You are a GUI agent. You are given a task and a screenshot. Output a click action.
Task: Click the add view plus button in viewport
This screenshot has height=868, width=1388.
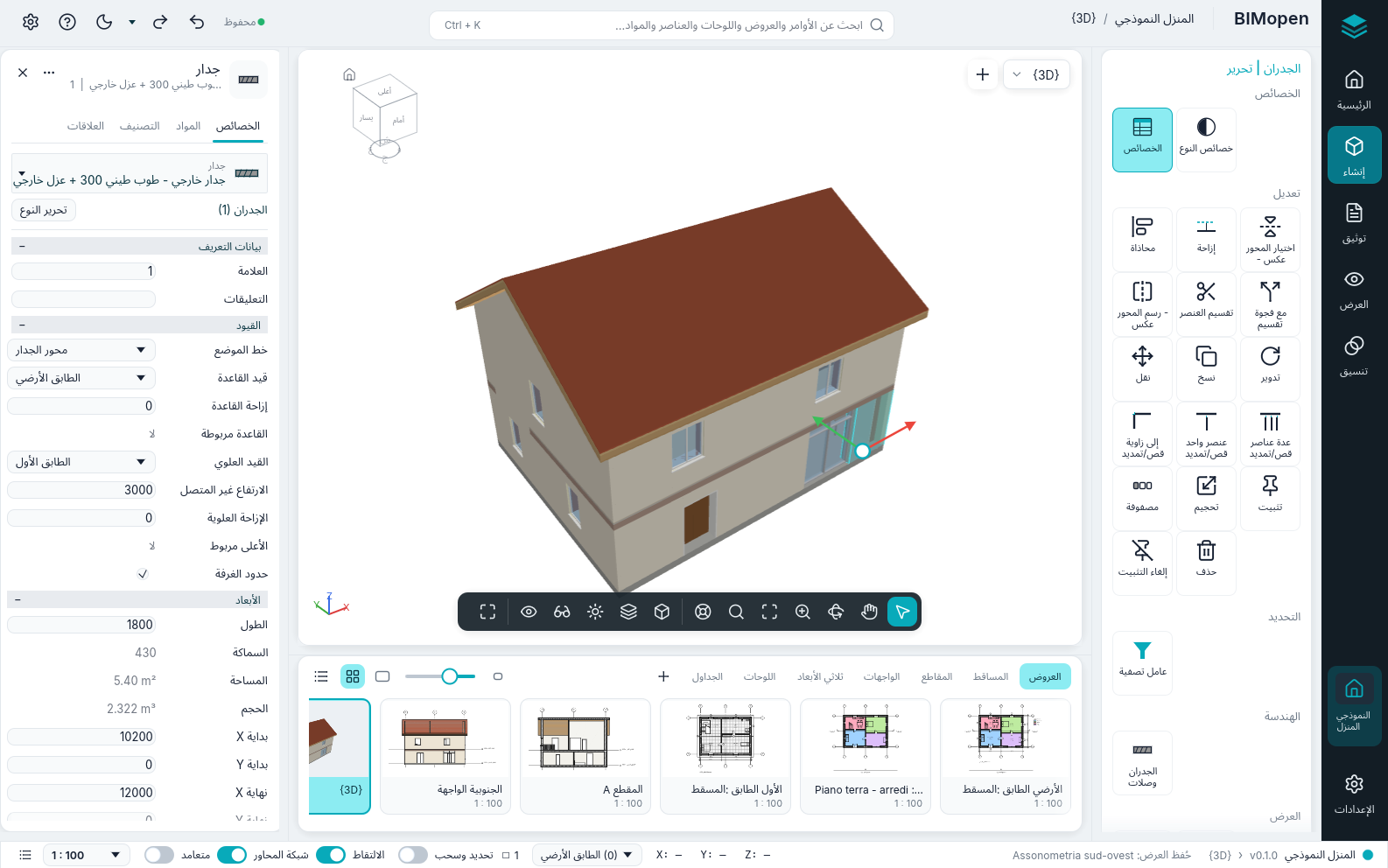[982, 74]
